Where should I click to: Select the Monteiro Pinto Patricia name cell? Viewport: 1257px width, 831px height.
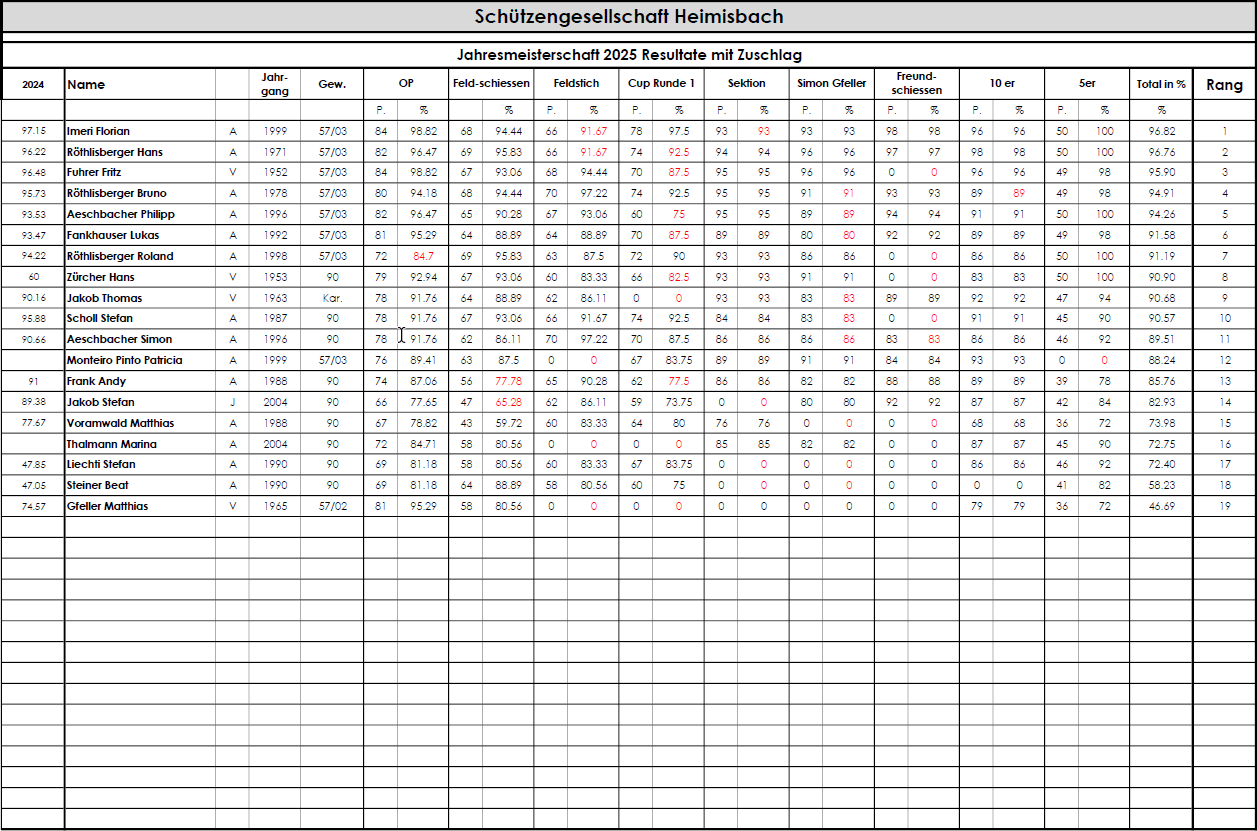[x=124, y=360]
